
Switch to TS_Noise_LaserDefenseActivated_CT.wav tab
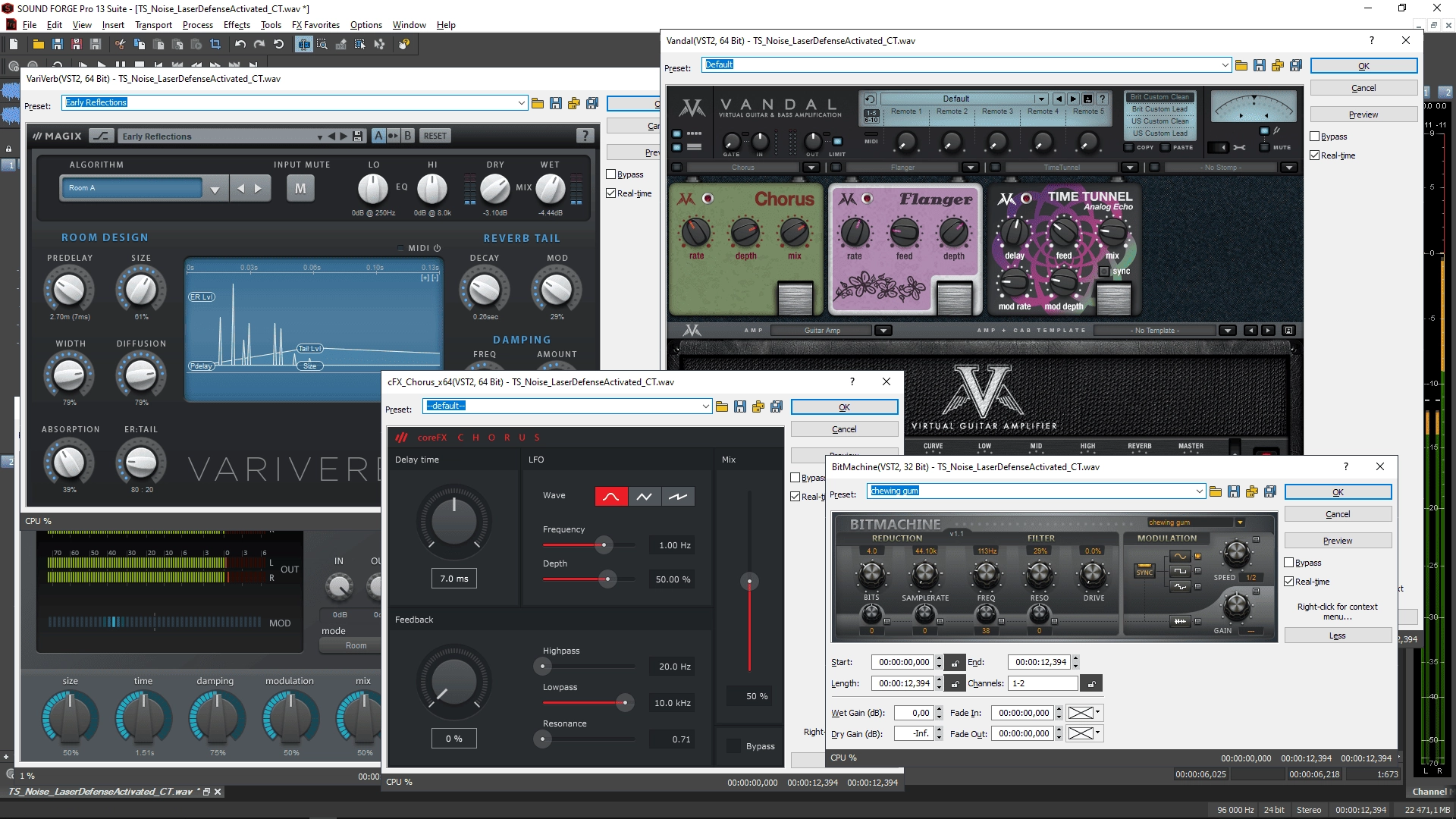click(101, 792)
